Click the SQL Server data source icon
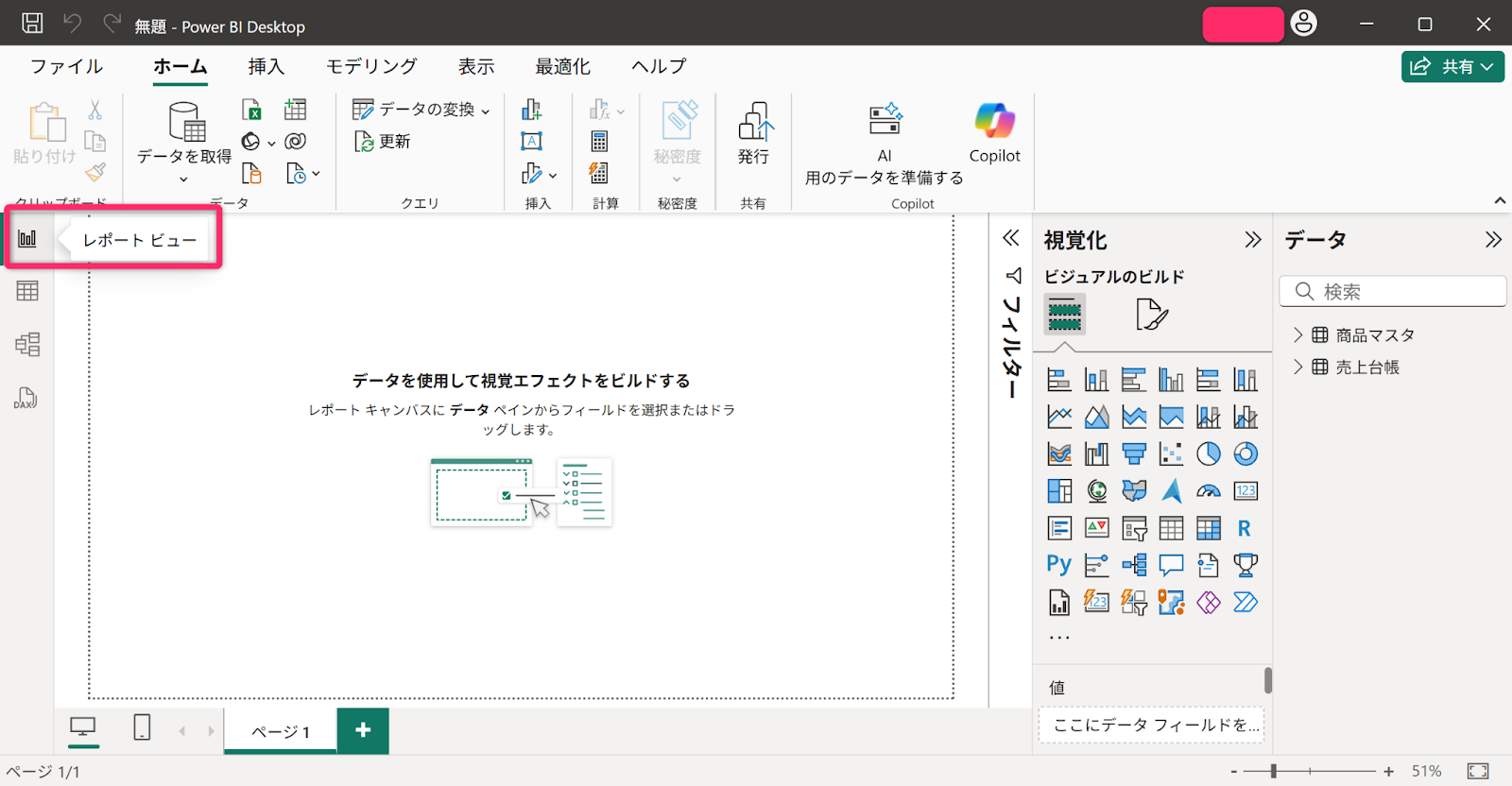The width and height of the screenshot is (1512, 786). [251, 173]
